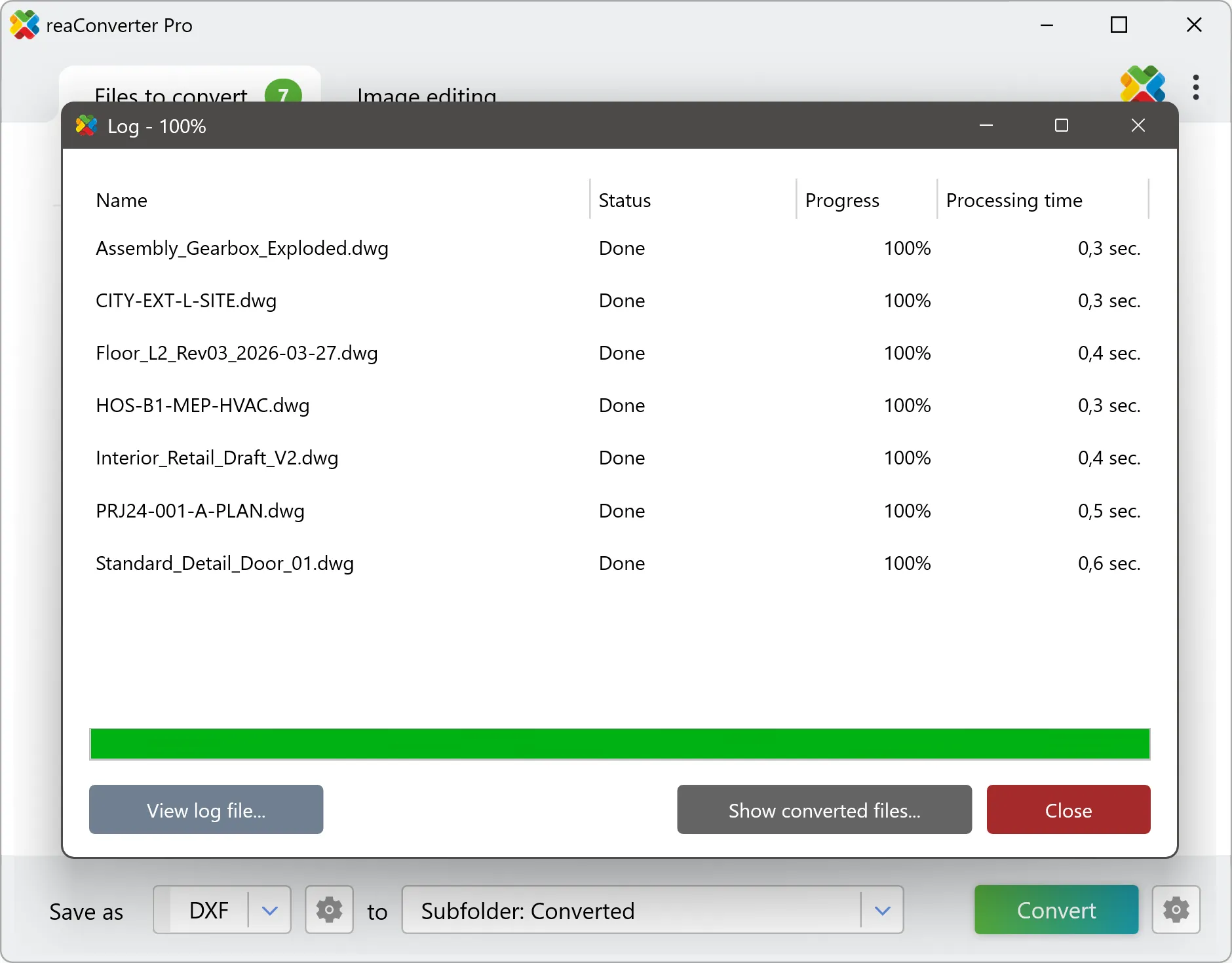Viewport: 1232px width, 963px height.
Task: Click the green progress bar
Action: [619, 744]
